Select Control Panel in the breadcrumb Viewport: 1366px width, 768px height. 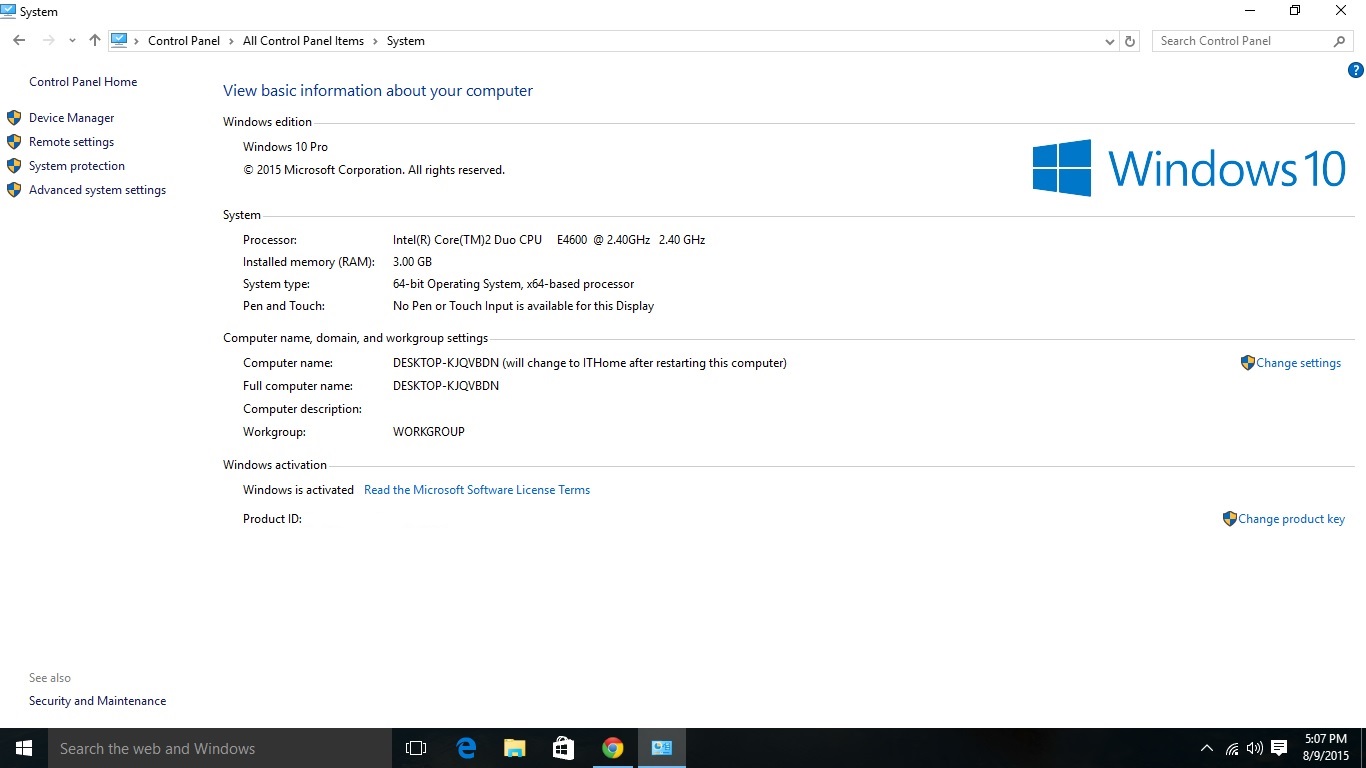click(x=184, y=41)
